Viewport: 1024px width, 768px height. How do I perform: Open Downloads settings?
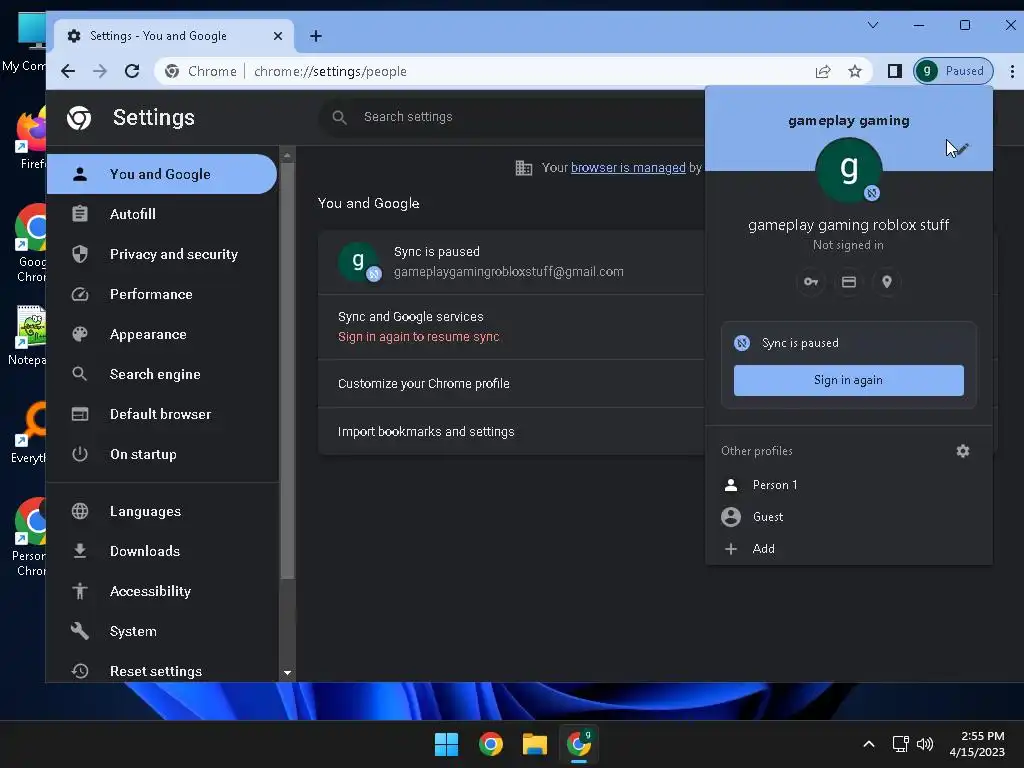click(x=161, y=551)
